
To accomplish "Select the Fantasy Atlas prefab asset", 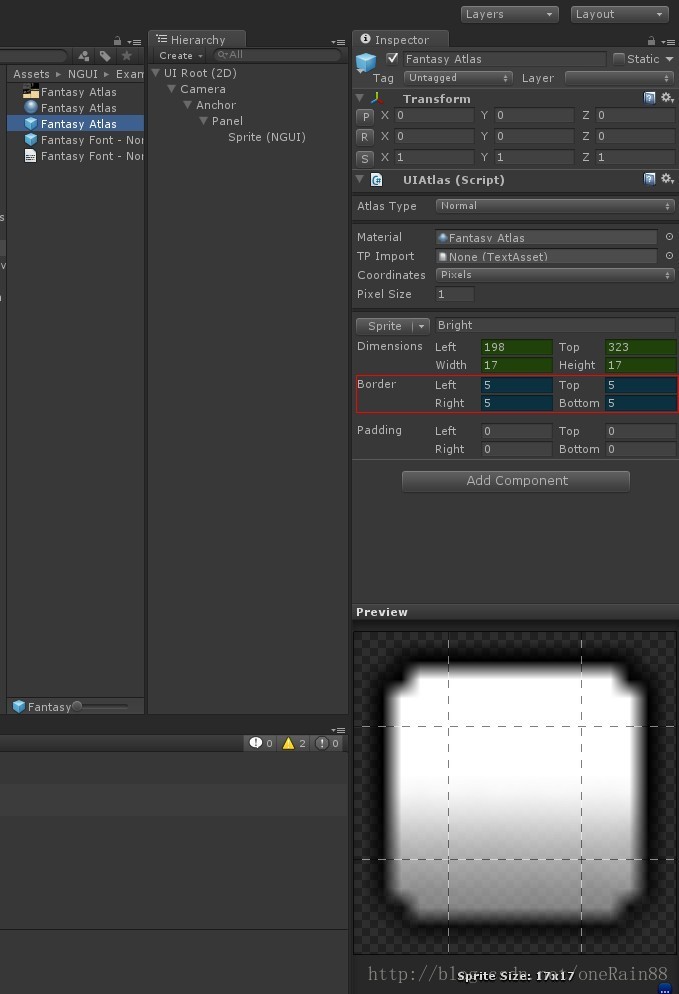I will pos(75,124).
